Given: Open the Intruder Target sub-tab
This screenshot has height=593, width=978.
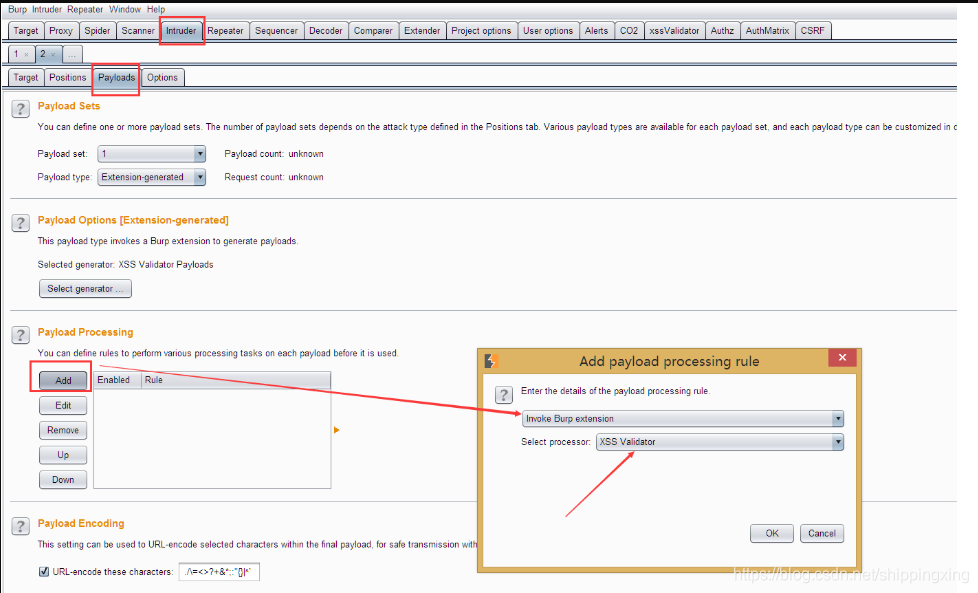Looking at the screenshot, I should click(26, 77).
